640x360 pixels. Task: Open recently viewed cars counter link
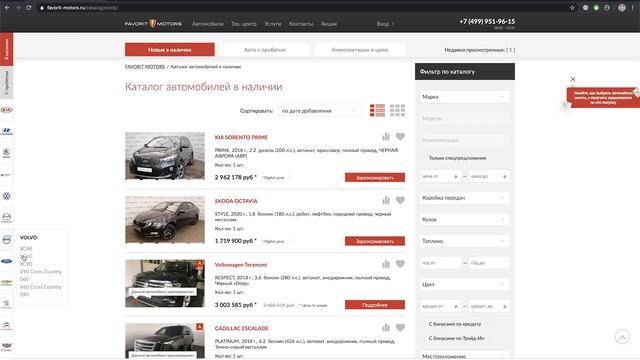(x=510, y=50)
